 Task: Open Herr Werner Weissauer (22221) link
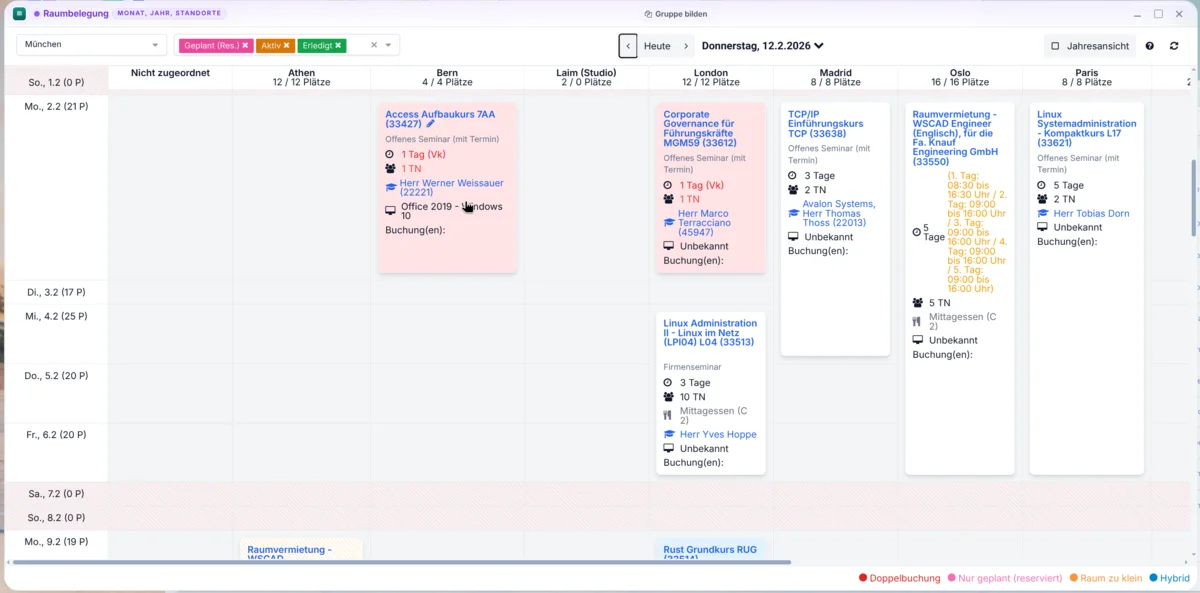coord(451,188)
